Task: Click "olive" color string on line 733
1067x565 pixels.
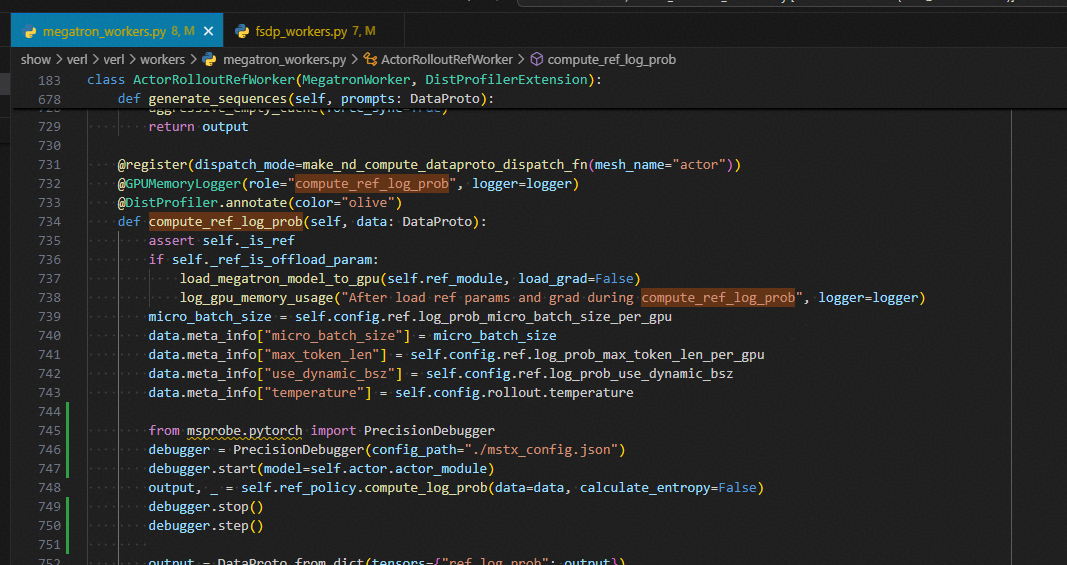Action: coord(368,202)
